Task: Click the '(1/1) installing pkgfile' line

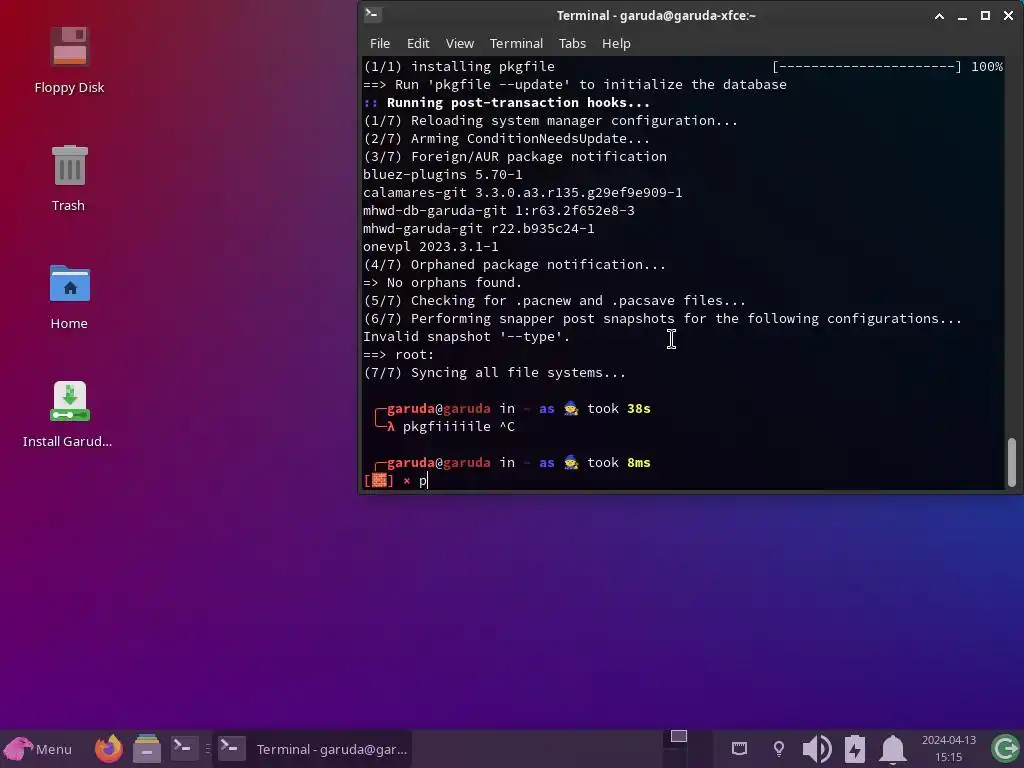Action: coord(458,67)
